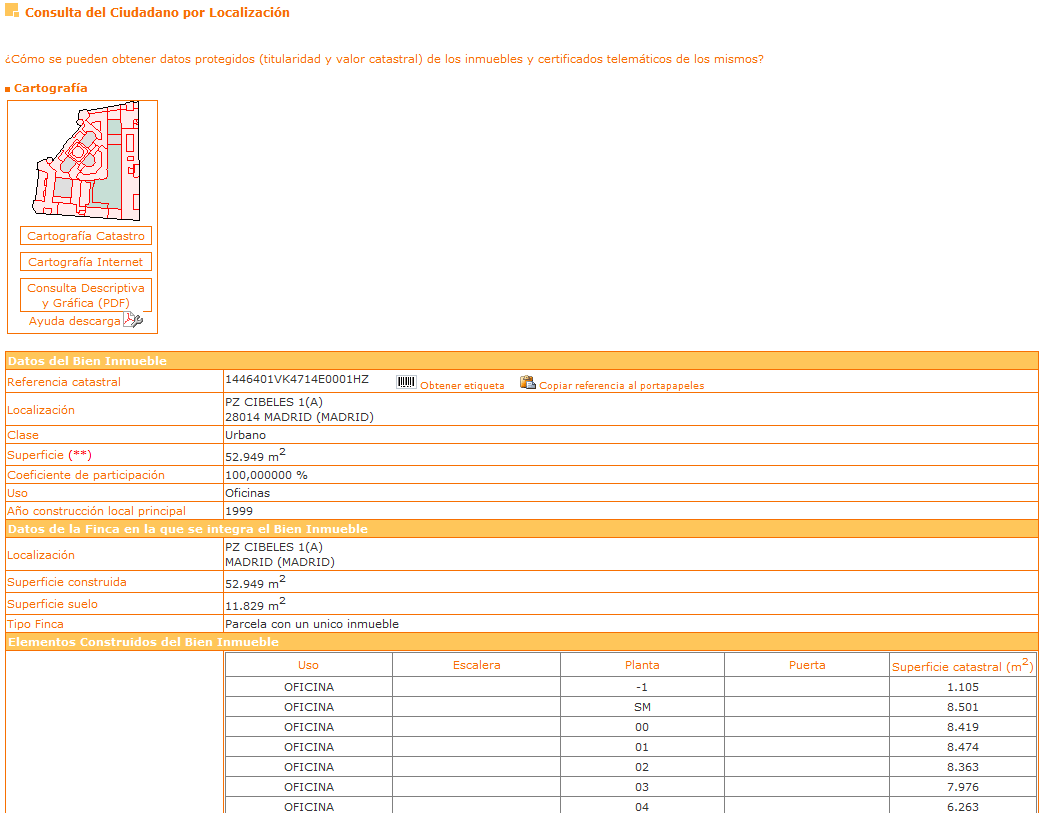Click the Escalera column header
This screenshot has width=1043, height=813.
point(476,665)
